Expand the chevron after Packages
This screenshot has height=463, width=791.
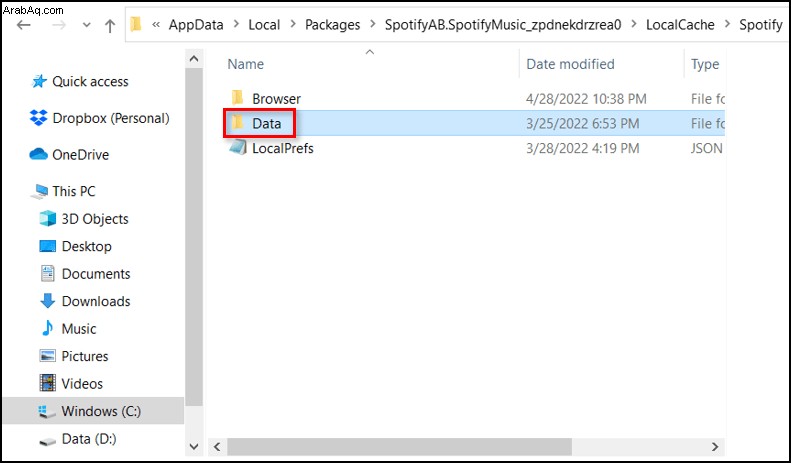tap(373, 24)
